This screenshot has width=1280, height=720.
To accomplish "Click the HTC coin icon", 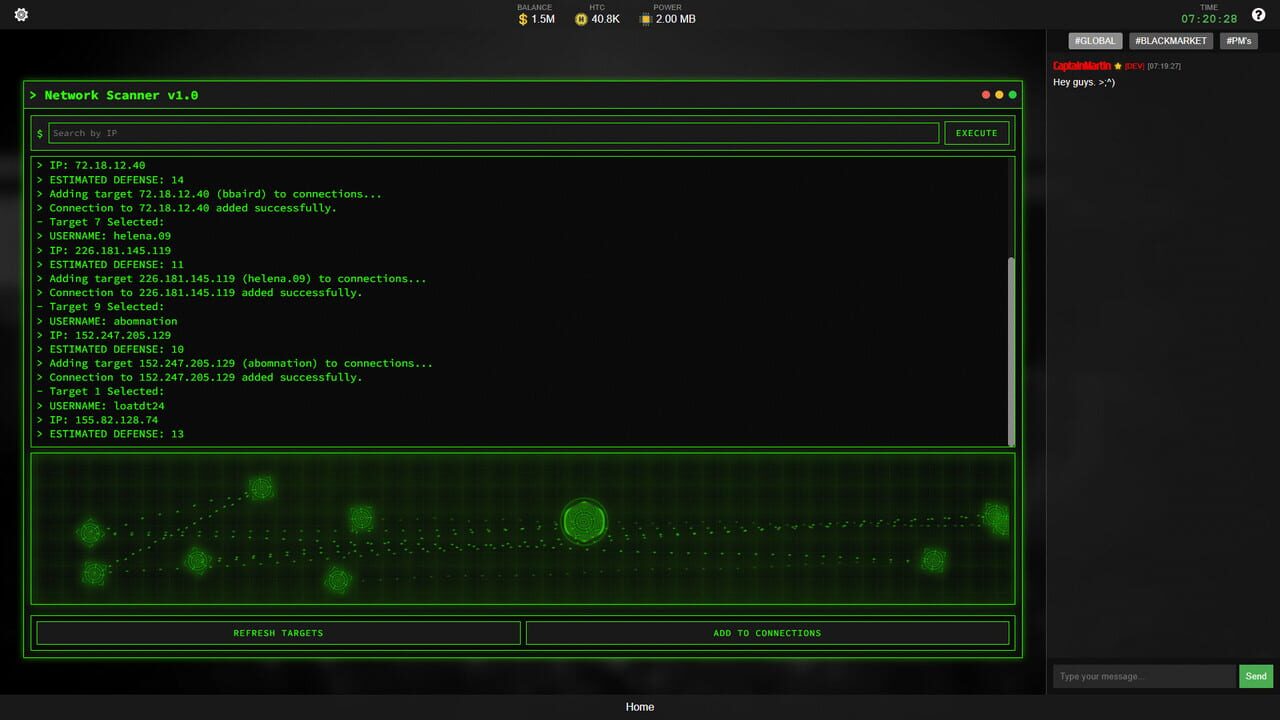I will [x=581, y=19].
